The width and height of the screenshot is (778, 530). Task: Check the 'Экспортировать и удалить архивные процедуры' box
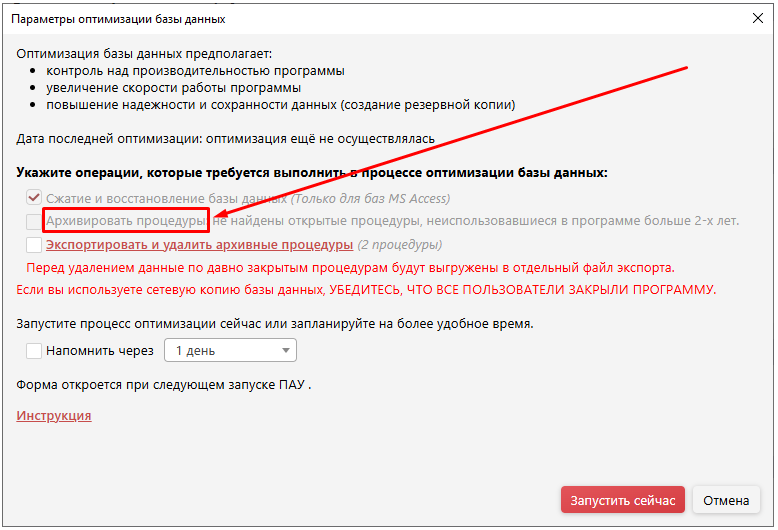pos(34,244)
